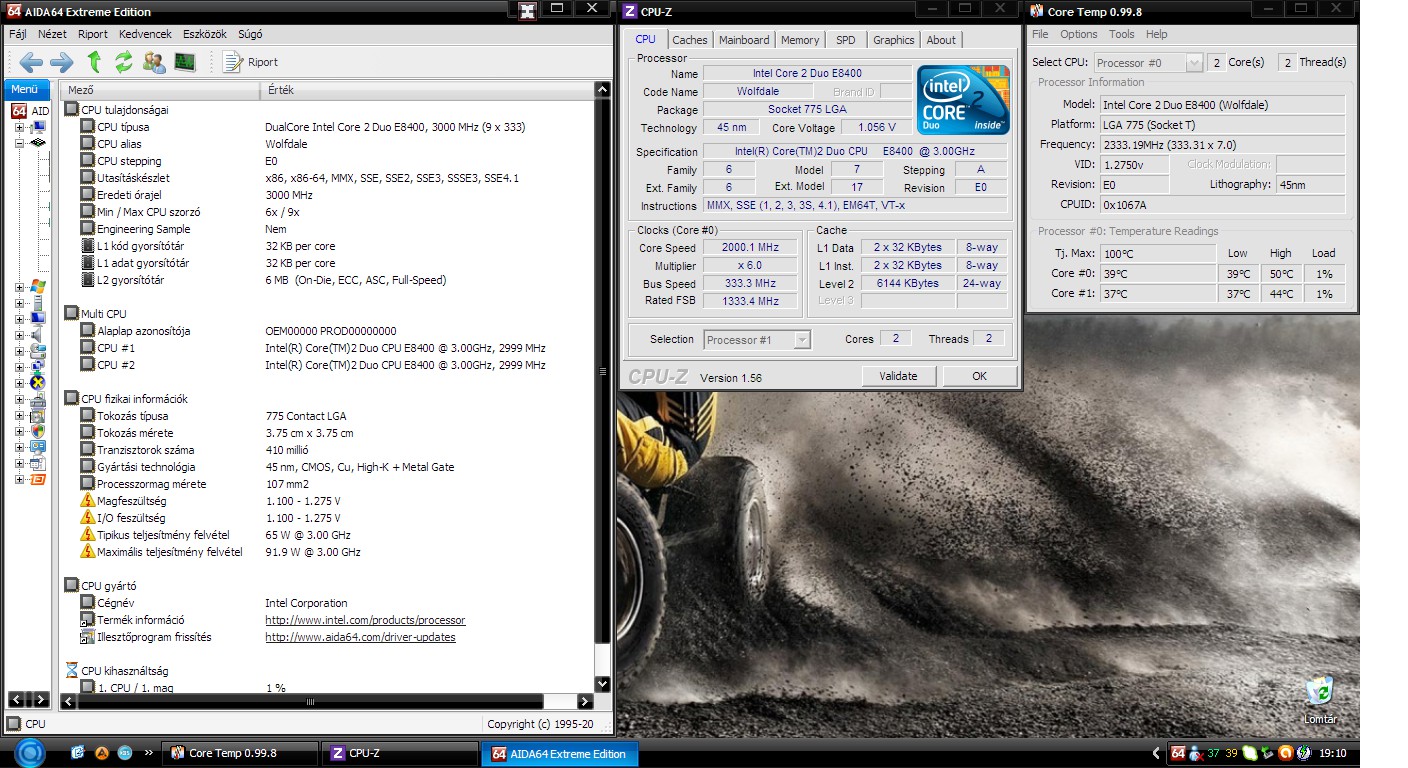Switch to the Mainboard tab in CPU-Z
This screenshot has height=768, width=1408.
745,40
